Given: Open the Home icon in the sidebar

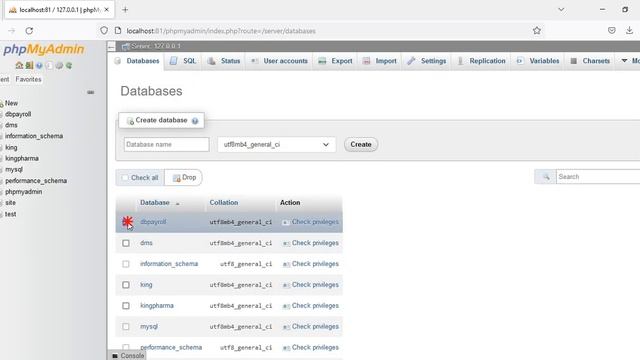Looking at the screenshot, I should coord(19,65).
